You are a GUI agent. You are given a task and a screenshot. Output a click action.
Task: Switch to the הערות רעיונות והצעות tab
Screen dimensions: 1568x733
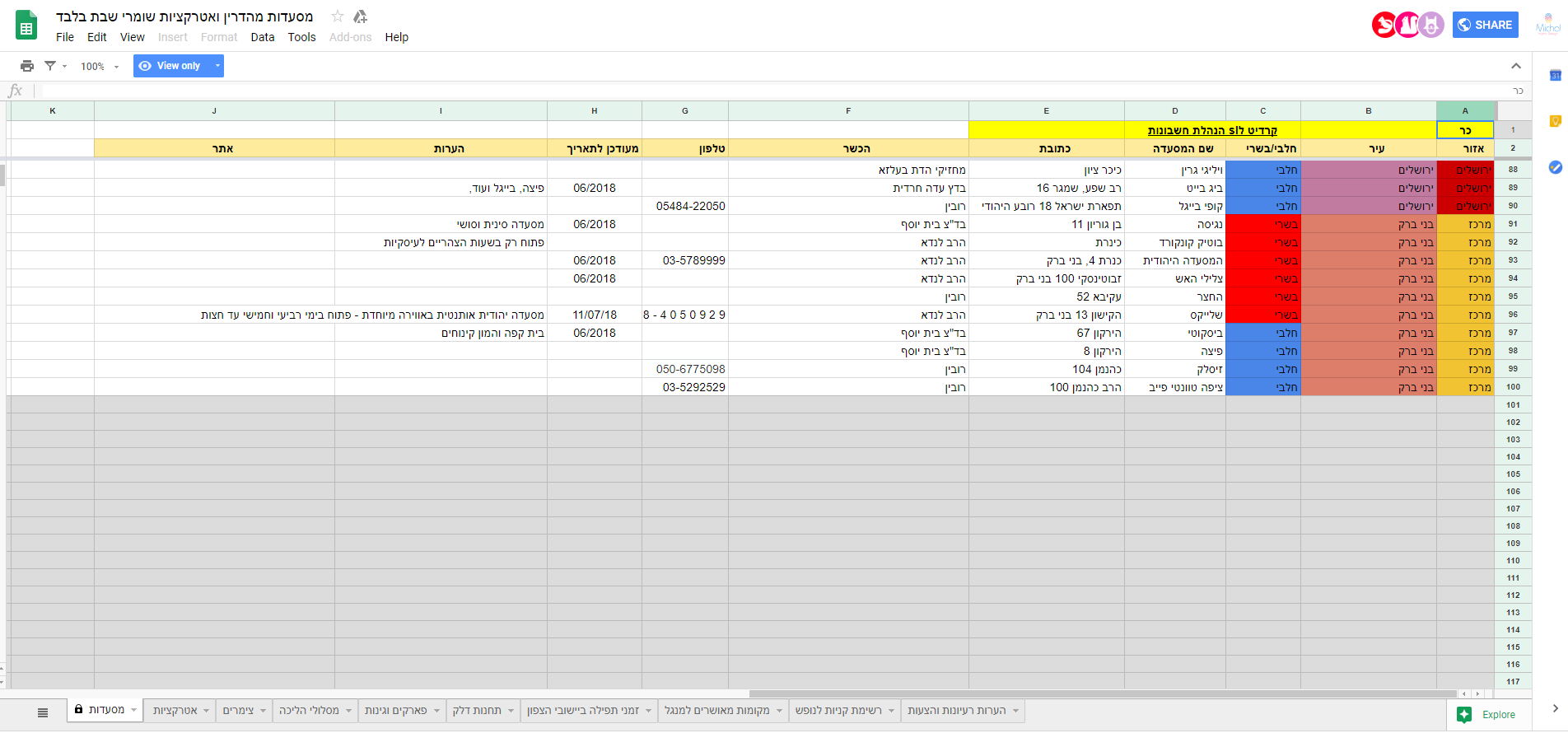pyautogui.click(x=956, y=710)
